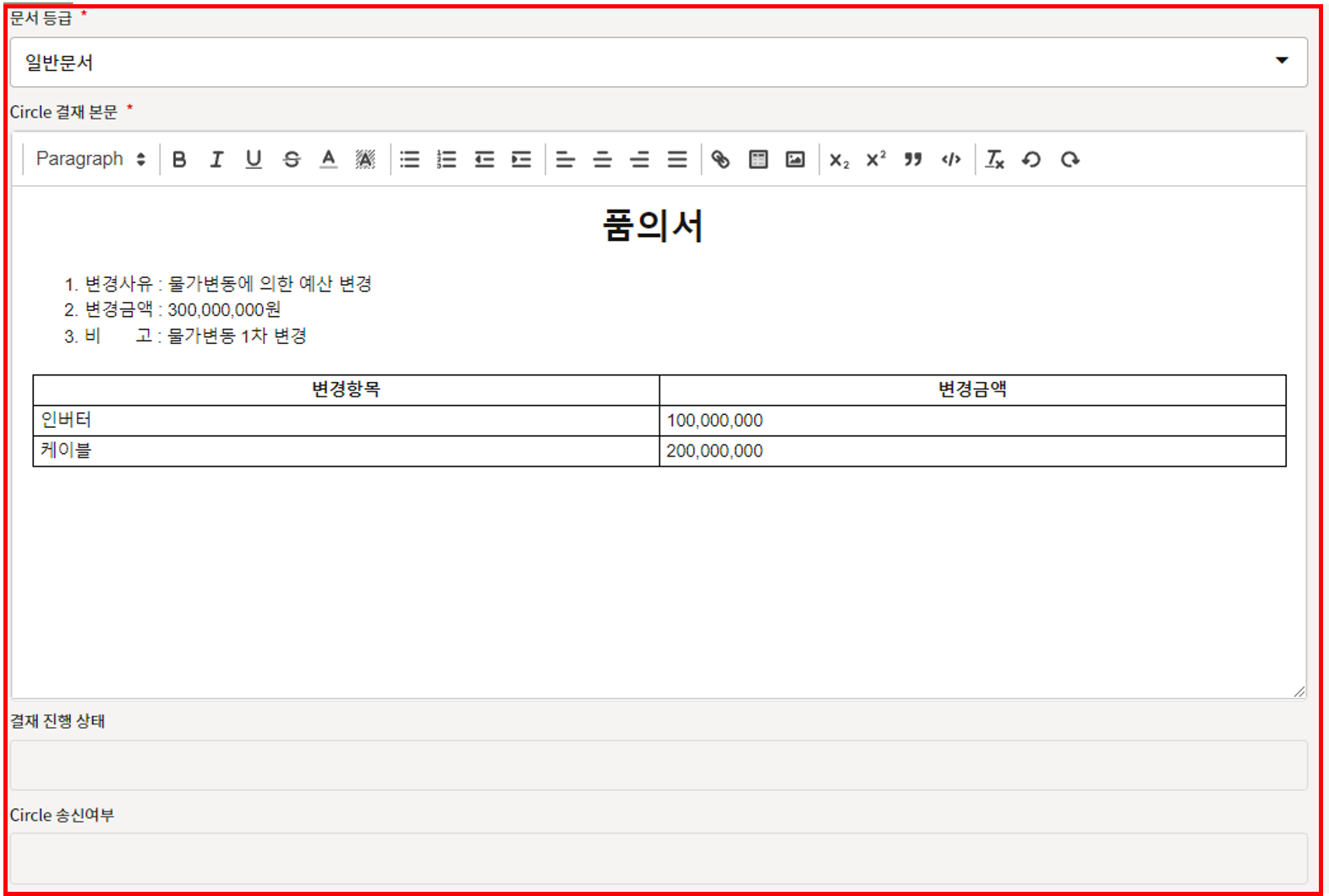Apply italic formatting
Viewport: 1329px width, 896px height.
point(216,159)
